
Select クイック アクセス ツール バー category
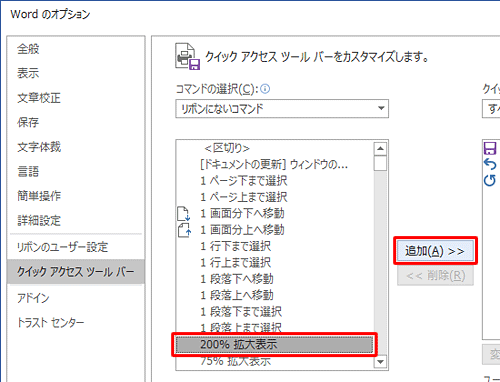[x=76, y=272]
